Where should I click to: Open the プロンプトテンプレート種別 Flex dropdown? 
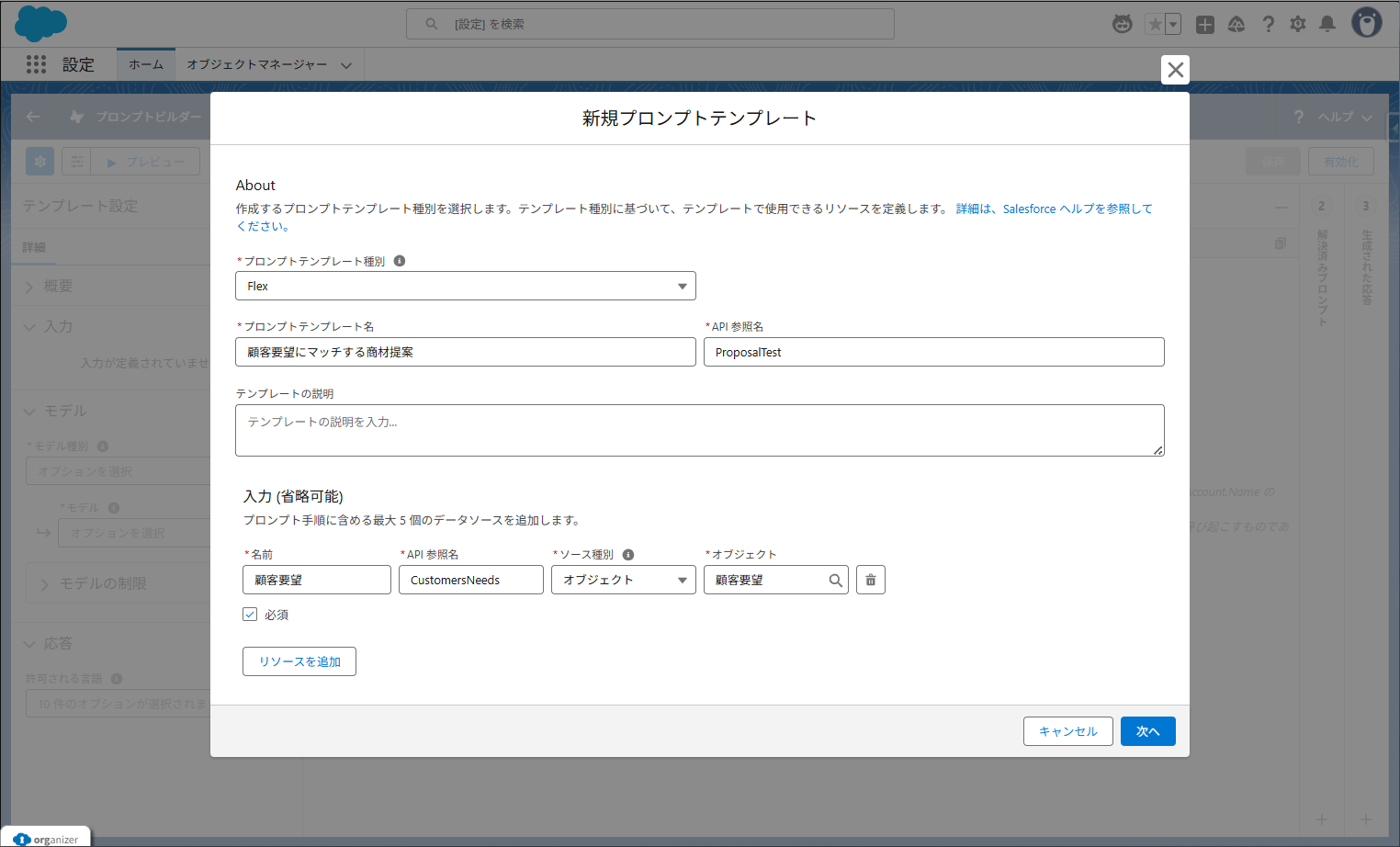point(465,286)
